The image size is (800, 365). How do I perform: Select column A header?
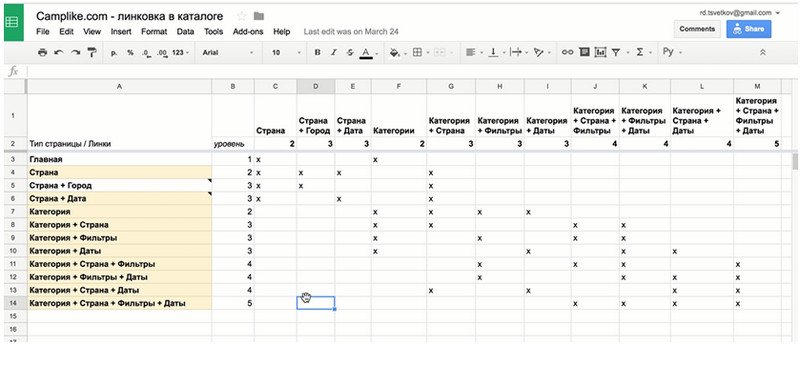119,86
